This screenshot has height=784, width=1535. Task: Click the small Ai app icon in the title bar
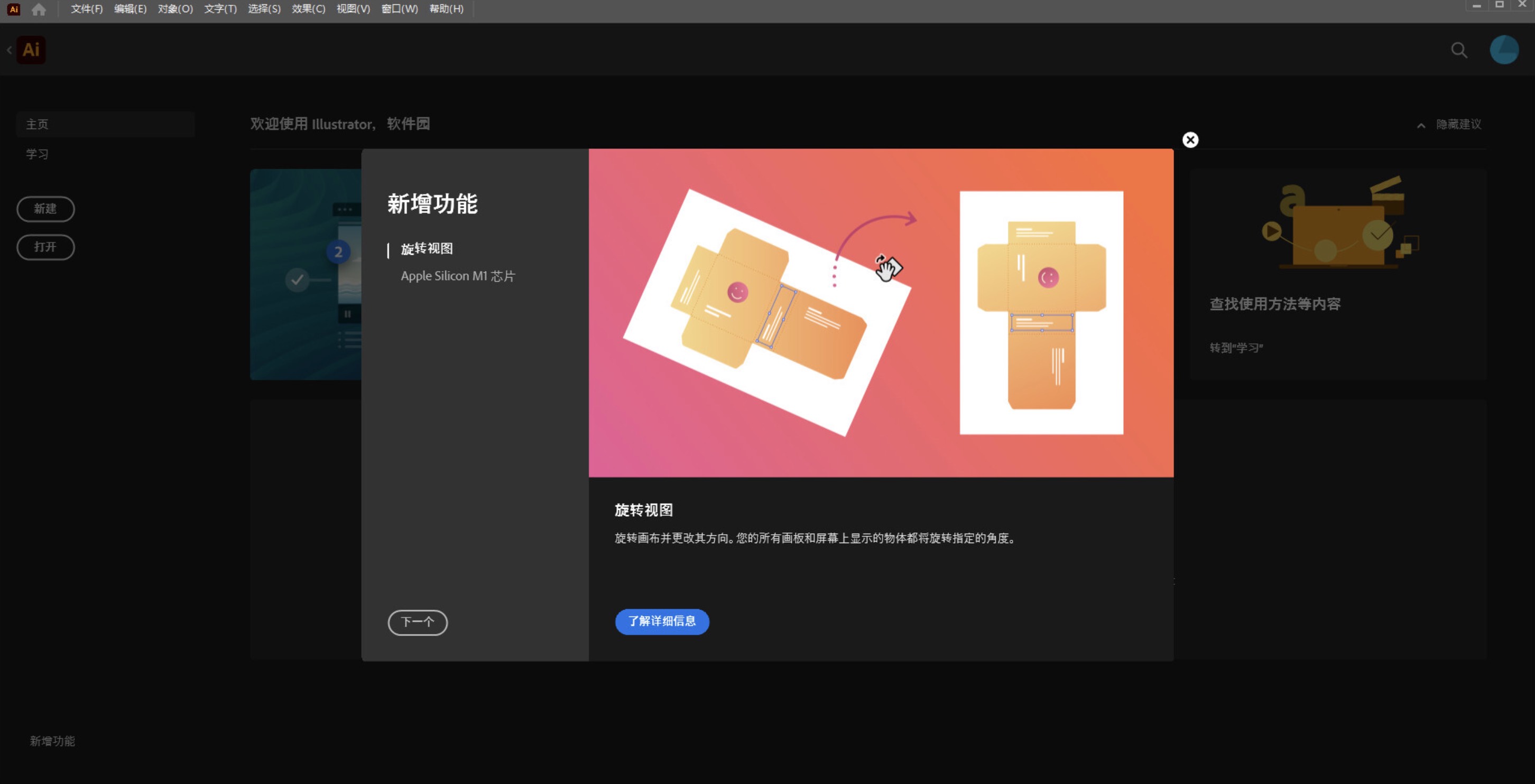(14, 10)
